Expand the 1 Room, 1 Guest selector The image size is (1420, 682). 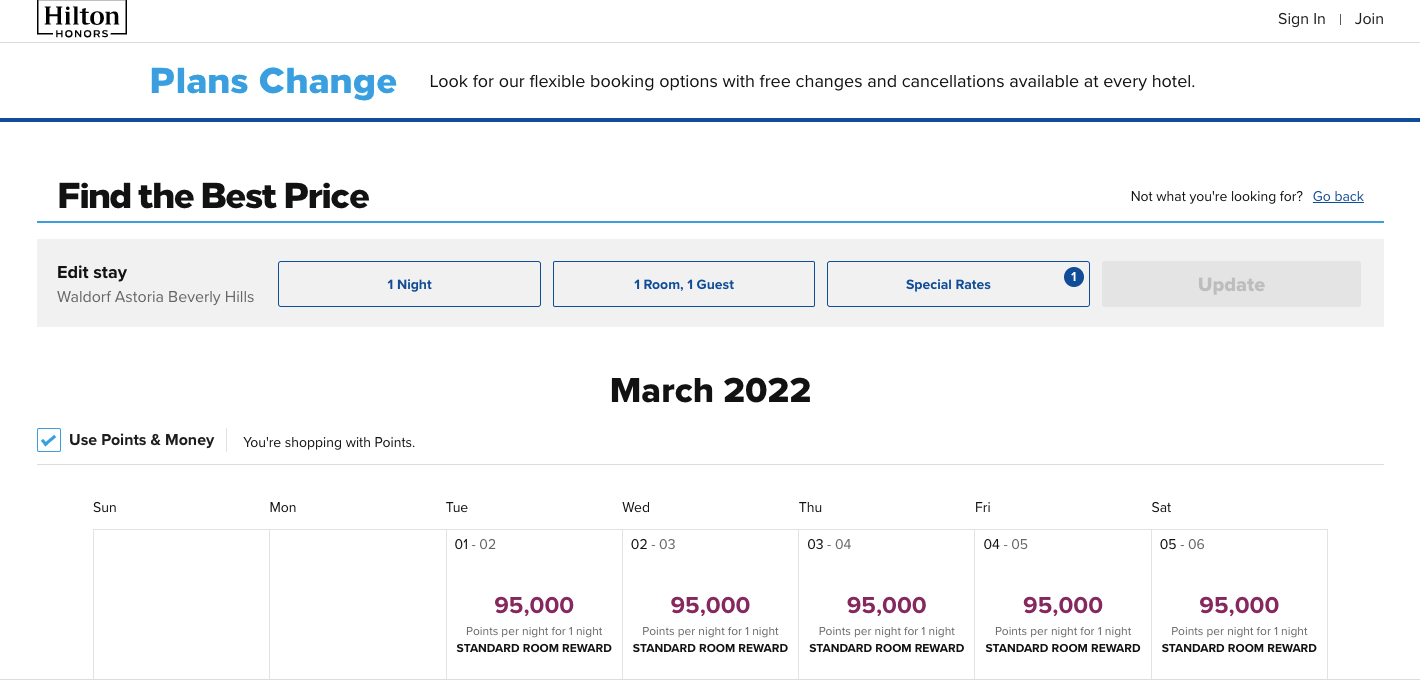point(683,284)
